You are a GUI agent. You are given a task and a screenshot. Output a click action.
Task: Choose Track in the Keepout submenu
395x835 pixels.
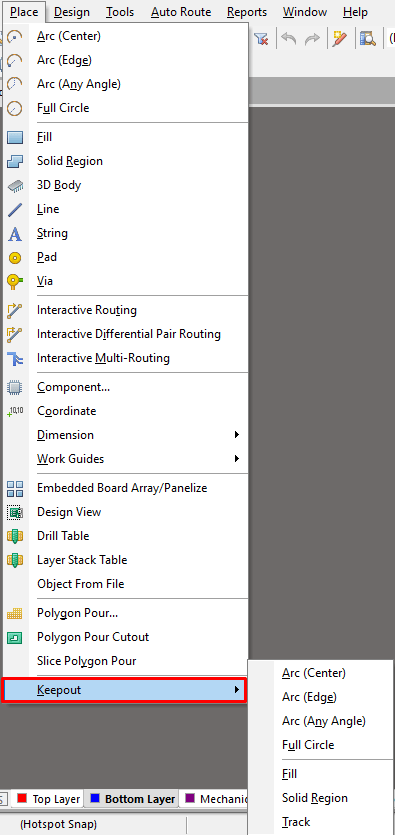click(296, 822)
